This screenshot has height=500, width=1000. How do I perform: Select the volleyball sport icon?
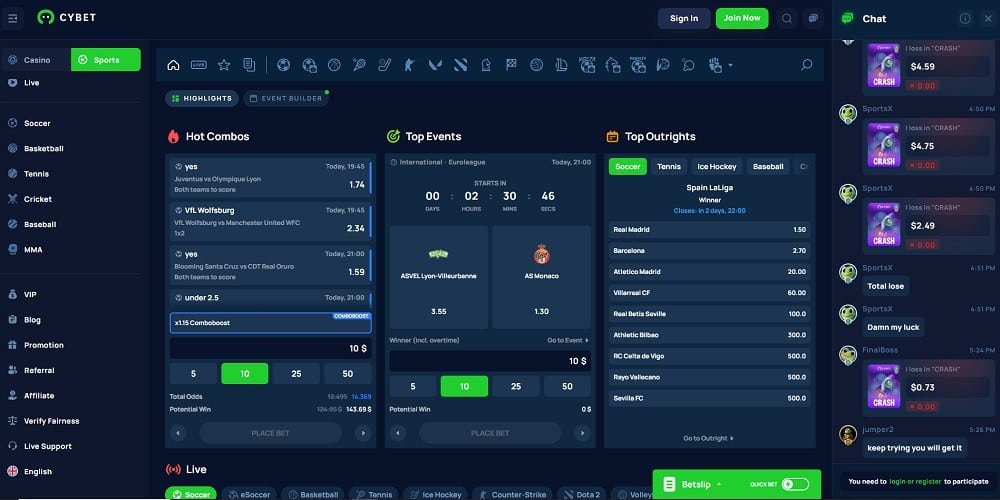(x=536, y=65)
